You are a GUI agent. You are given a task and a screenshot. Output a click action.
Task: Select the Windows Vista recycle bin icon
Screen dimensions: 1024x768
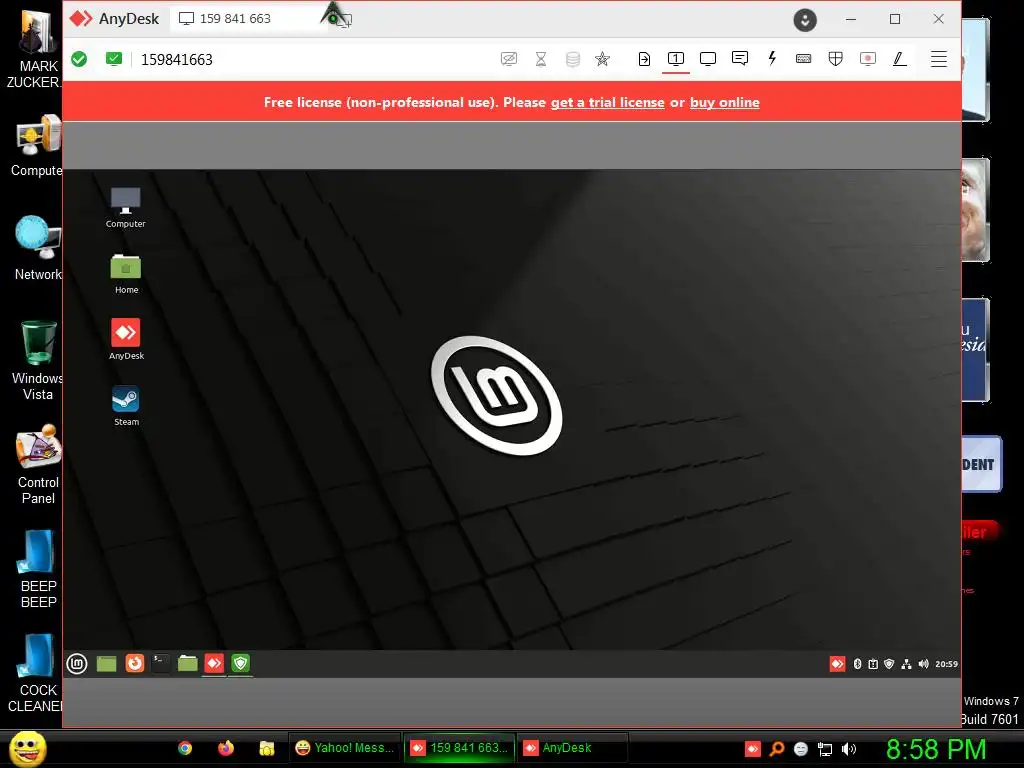click(38, 360)
